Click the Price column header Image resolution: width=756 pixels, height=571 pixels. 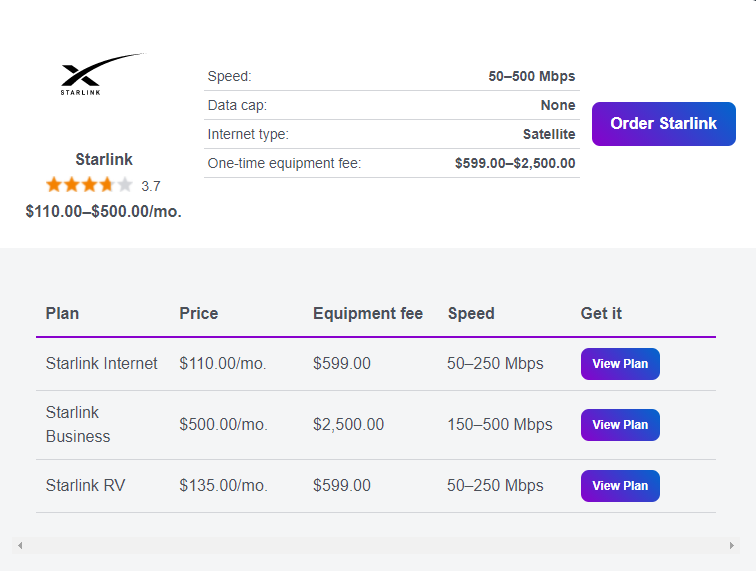[x=198, y=313]
